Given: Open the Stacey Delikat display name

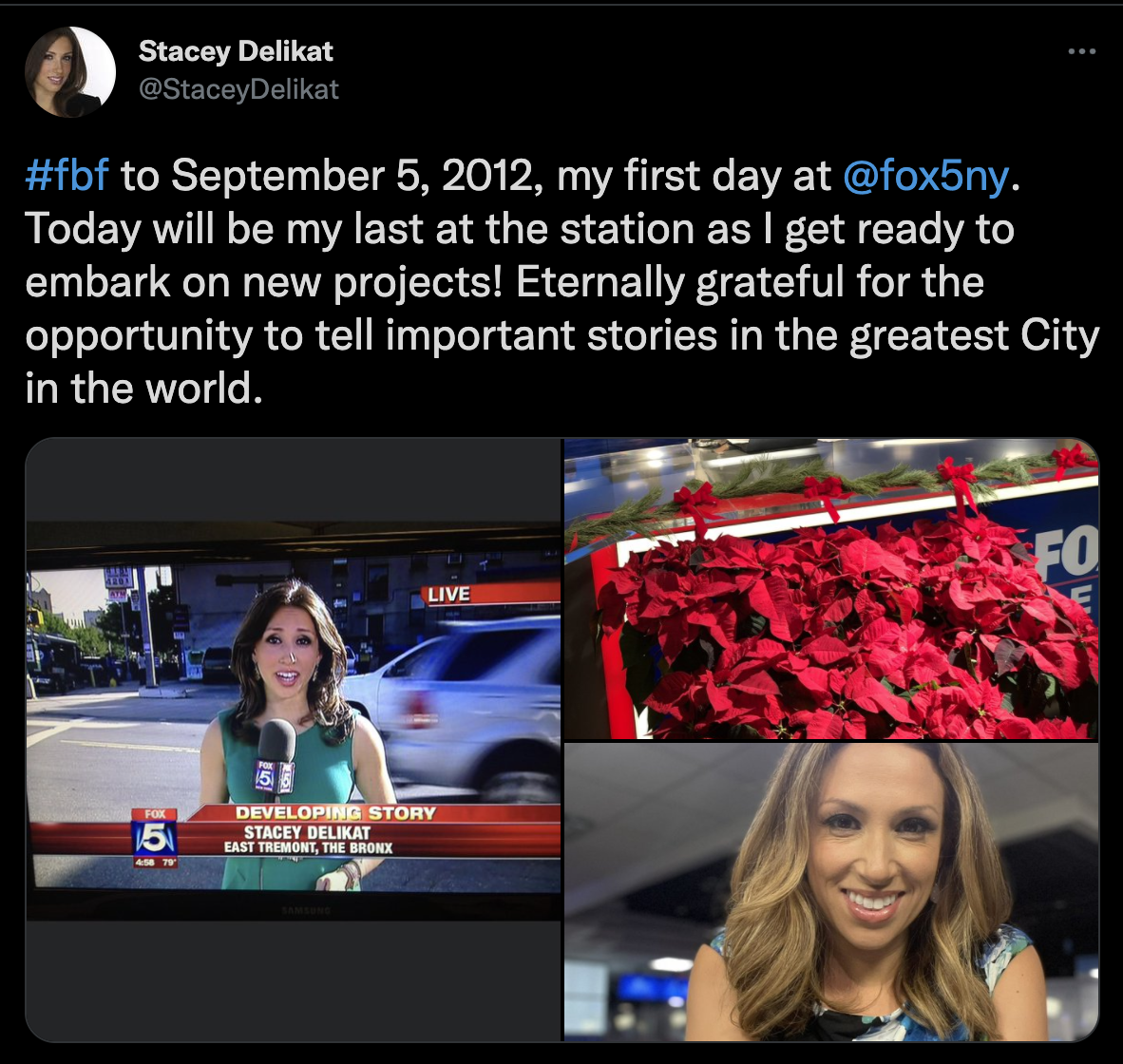Looking at the screenshot, I should pyautogui.click(x=236, y=51).
